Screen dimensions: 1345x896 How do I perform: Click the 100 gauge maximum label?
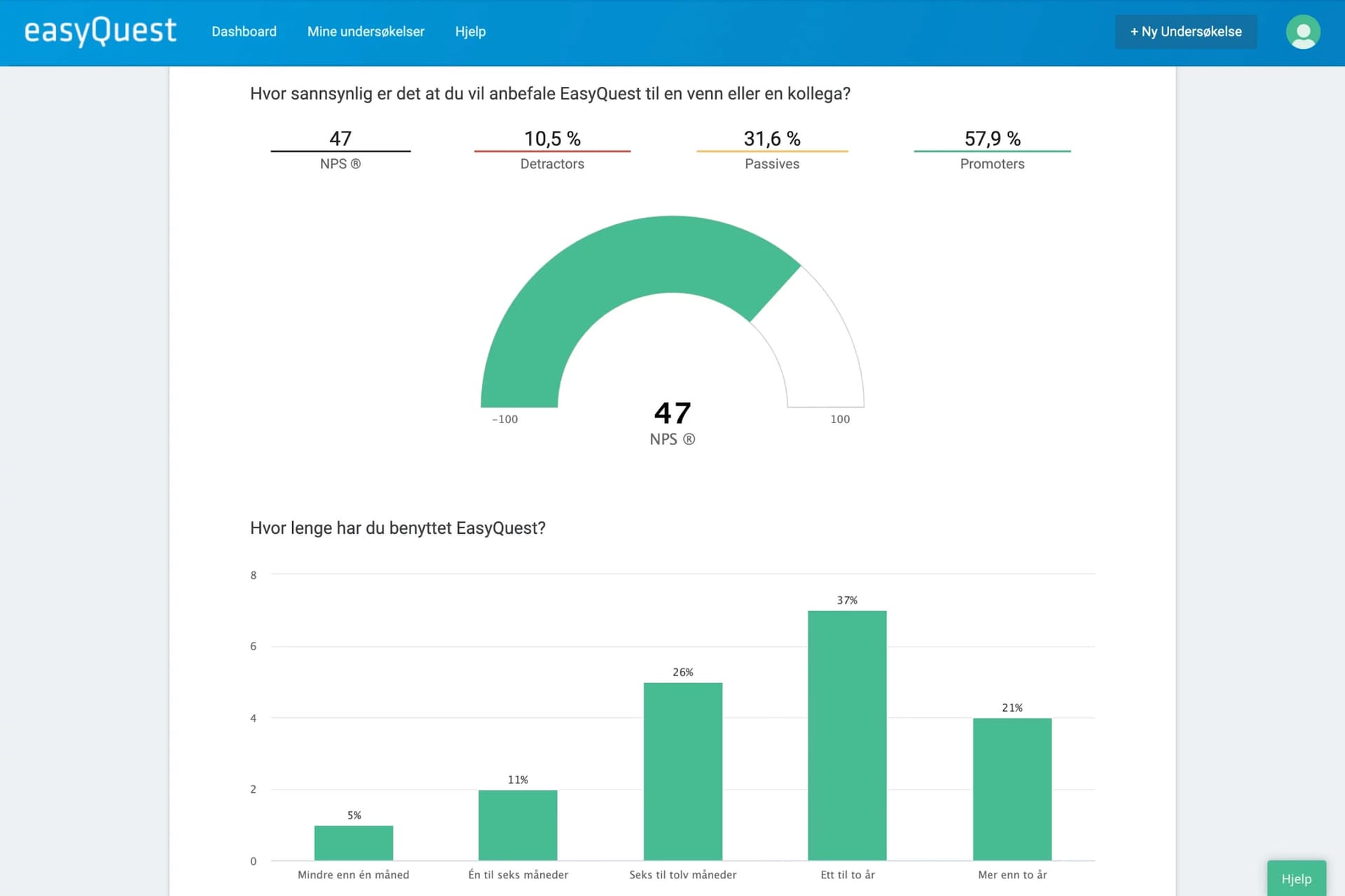(840, 419)
